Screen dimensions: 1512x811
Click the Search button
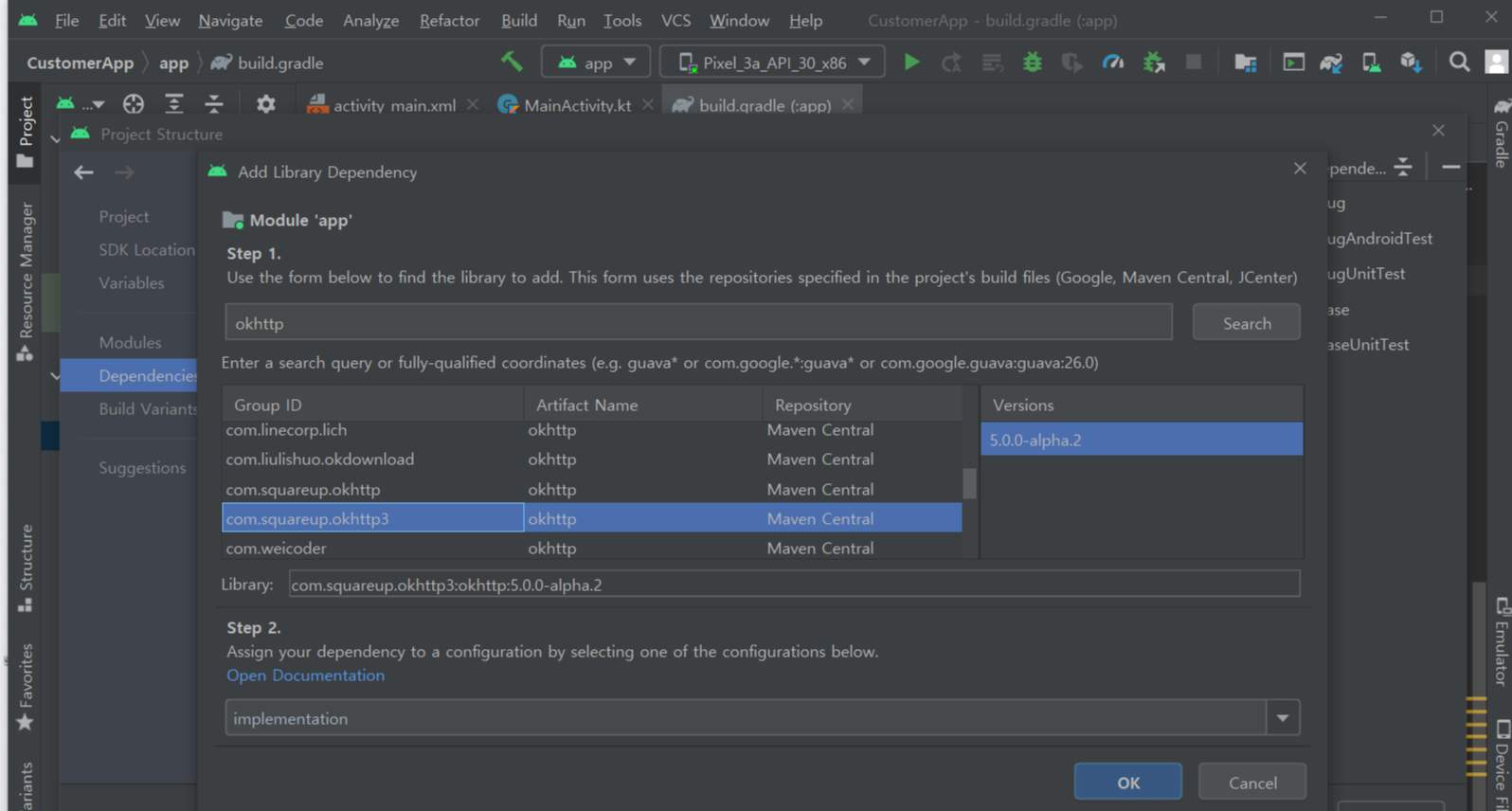point(1246,323)
